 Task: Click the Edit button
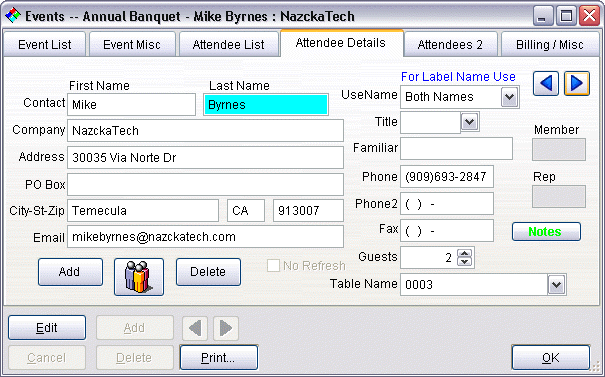click(47, 328)
